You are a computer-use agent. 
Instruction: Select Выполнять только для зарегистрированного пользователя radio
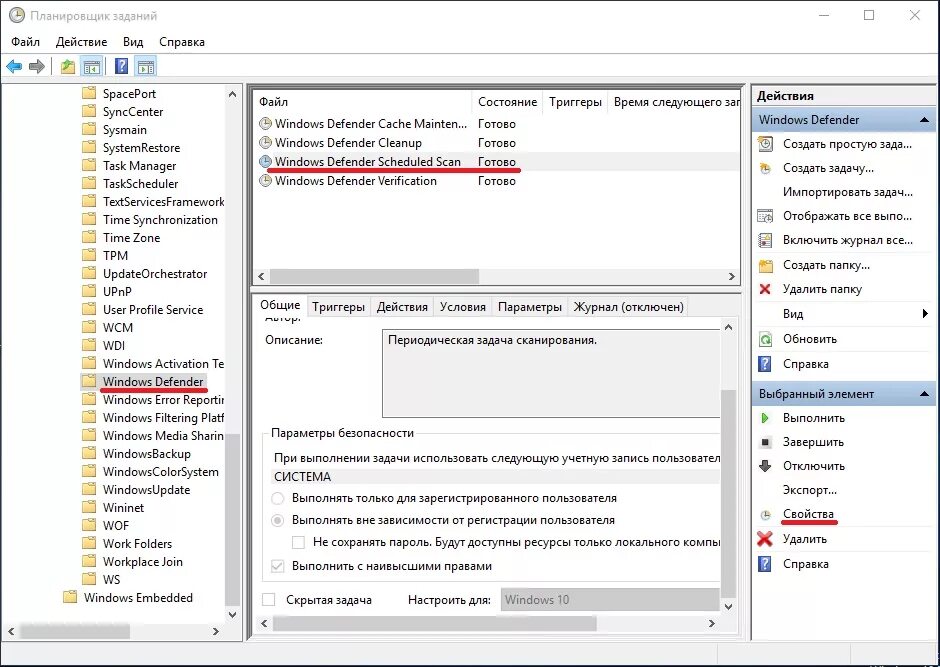click(x=278, y=498)
